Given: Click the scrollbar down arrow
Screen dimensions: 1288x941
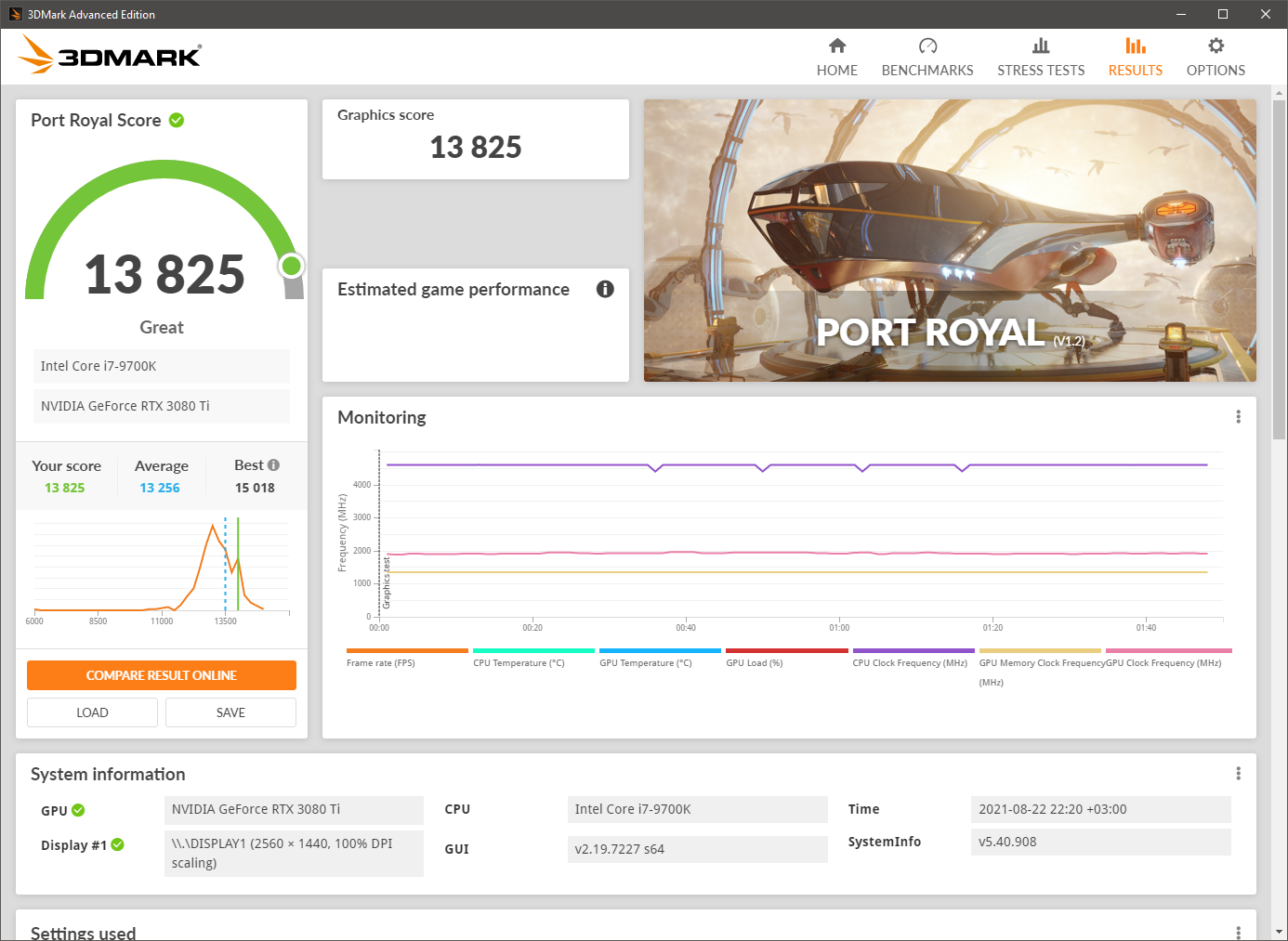Looking at the screenshot, I should tap(1280, 932).
